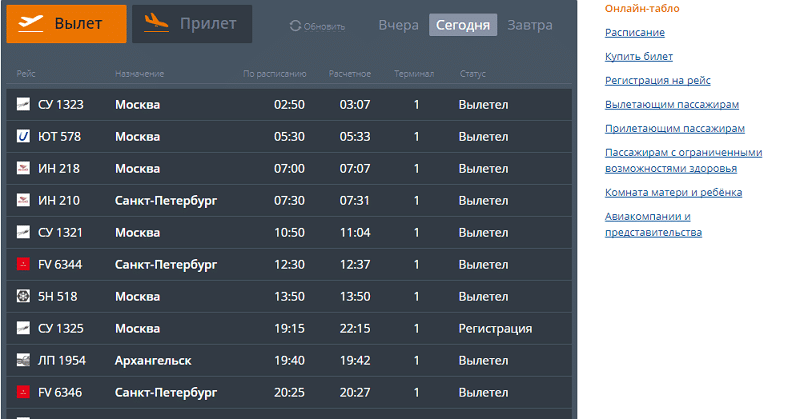Open Пассажирам с ограниченными возможностями здоровья link

tap(684, 160)
